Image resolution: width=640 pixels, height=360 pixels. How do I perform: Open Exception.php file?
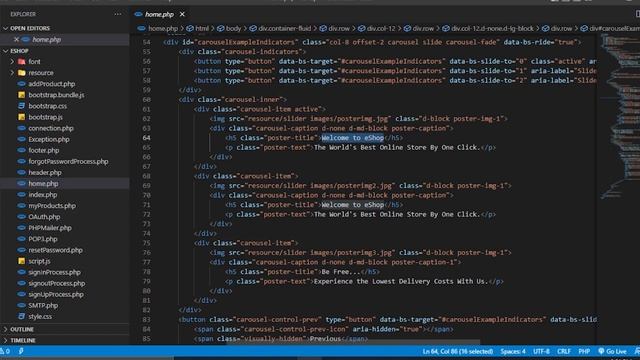pyautogui.click(x=49, y=139)
